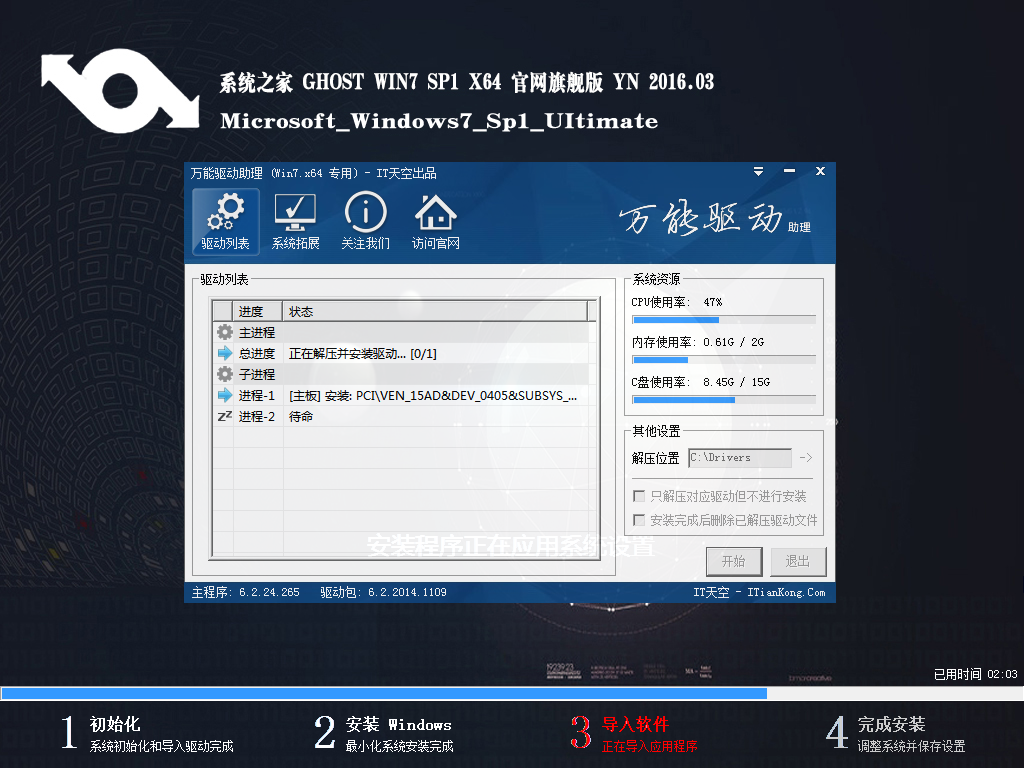This screenshot has width=1024, height=768.
Task: Click the CPU使用率 47% value
Action: pos(712,302)
